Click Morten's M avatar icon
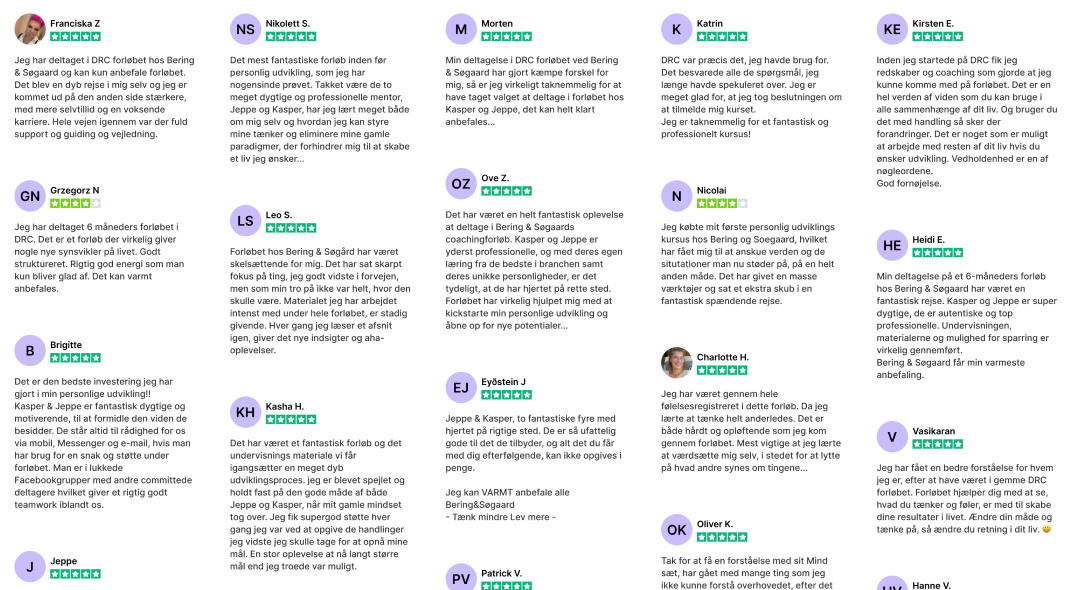This screenshot has height=590, width=1071. [x=461, y=29]
